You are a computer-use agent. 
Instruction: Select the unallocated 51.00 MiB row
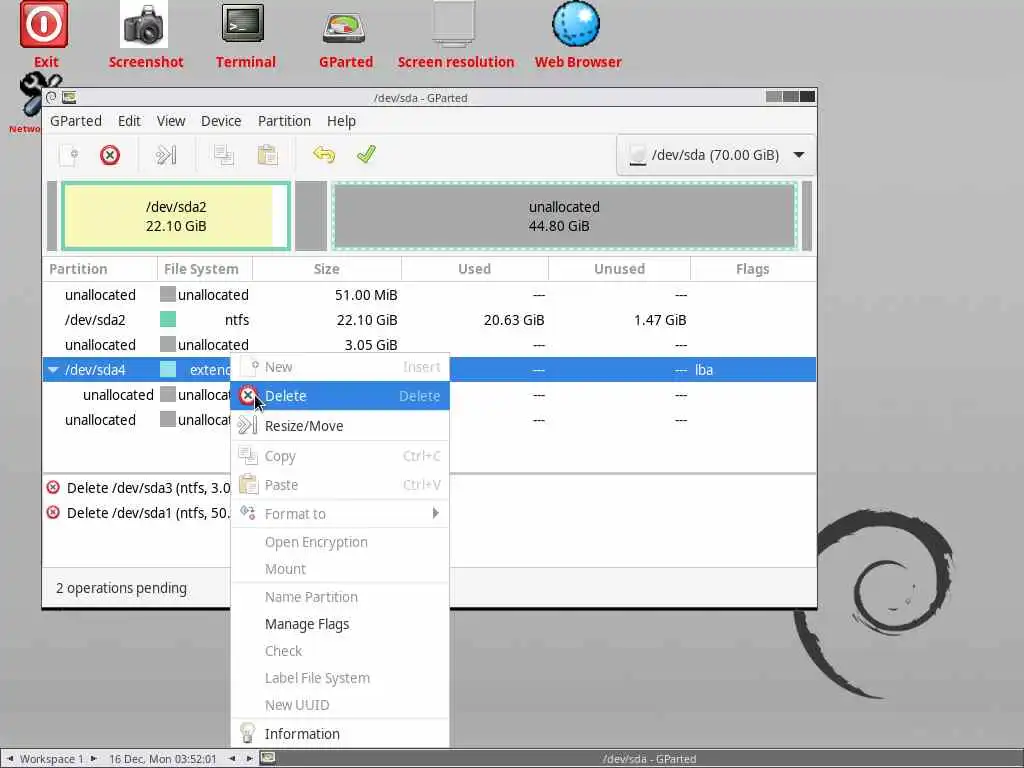pyautogui.click(x=429, y=295)
